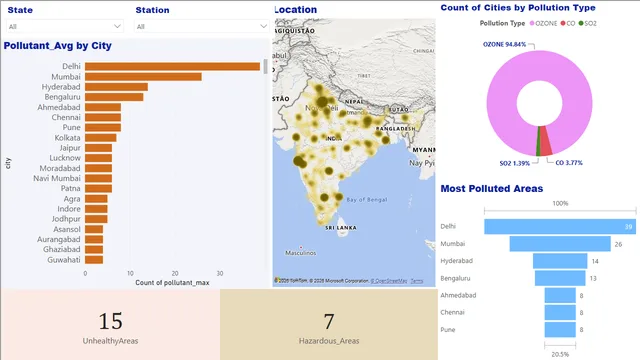Click the CO 3.77% data label
Image resolution: width=640 pixels, height=360 pixels.
(569, 163)
